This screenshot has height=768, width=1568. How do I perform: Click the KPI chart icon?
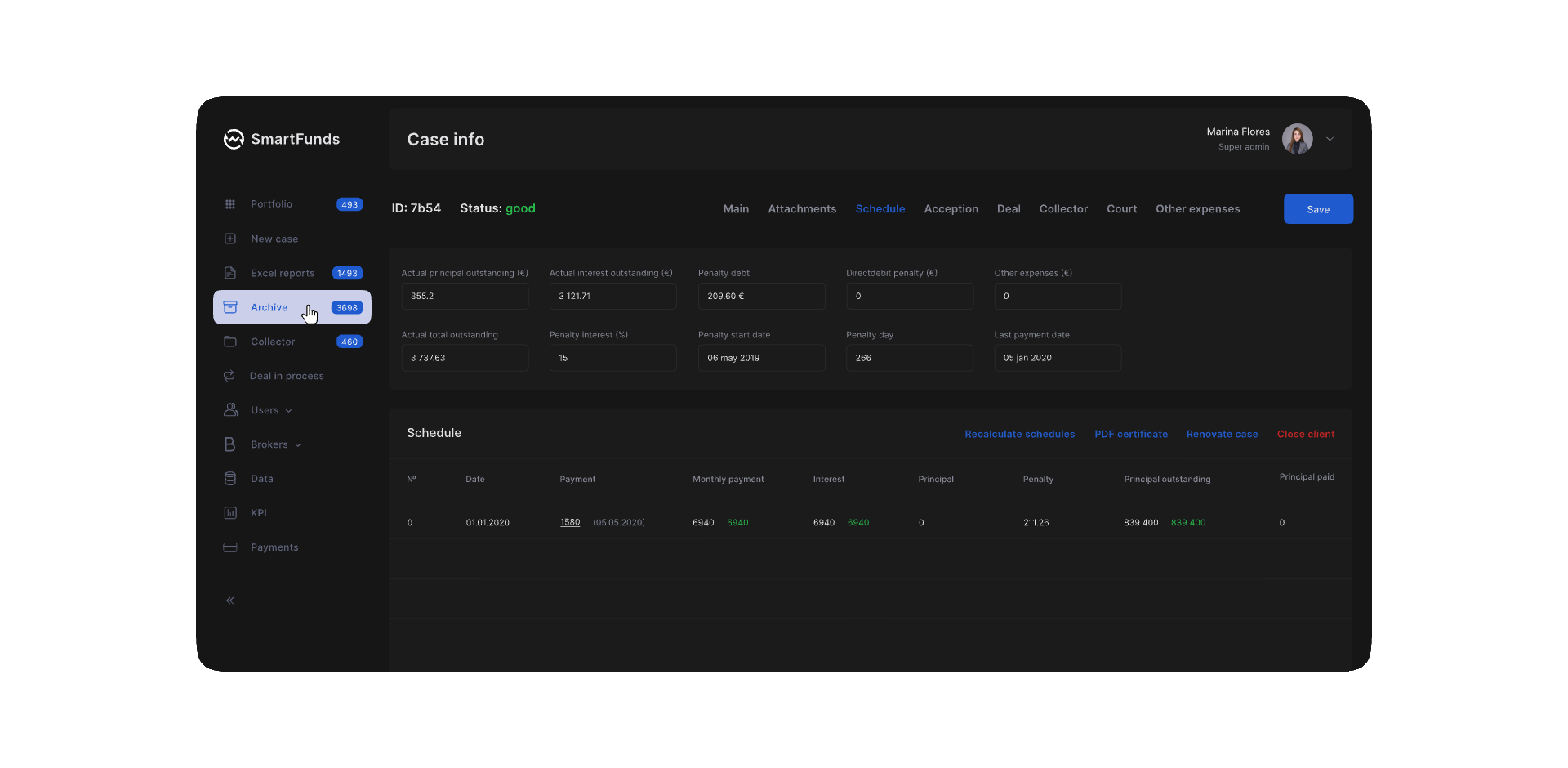230,513
